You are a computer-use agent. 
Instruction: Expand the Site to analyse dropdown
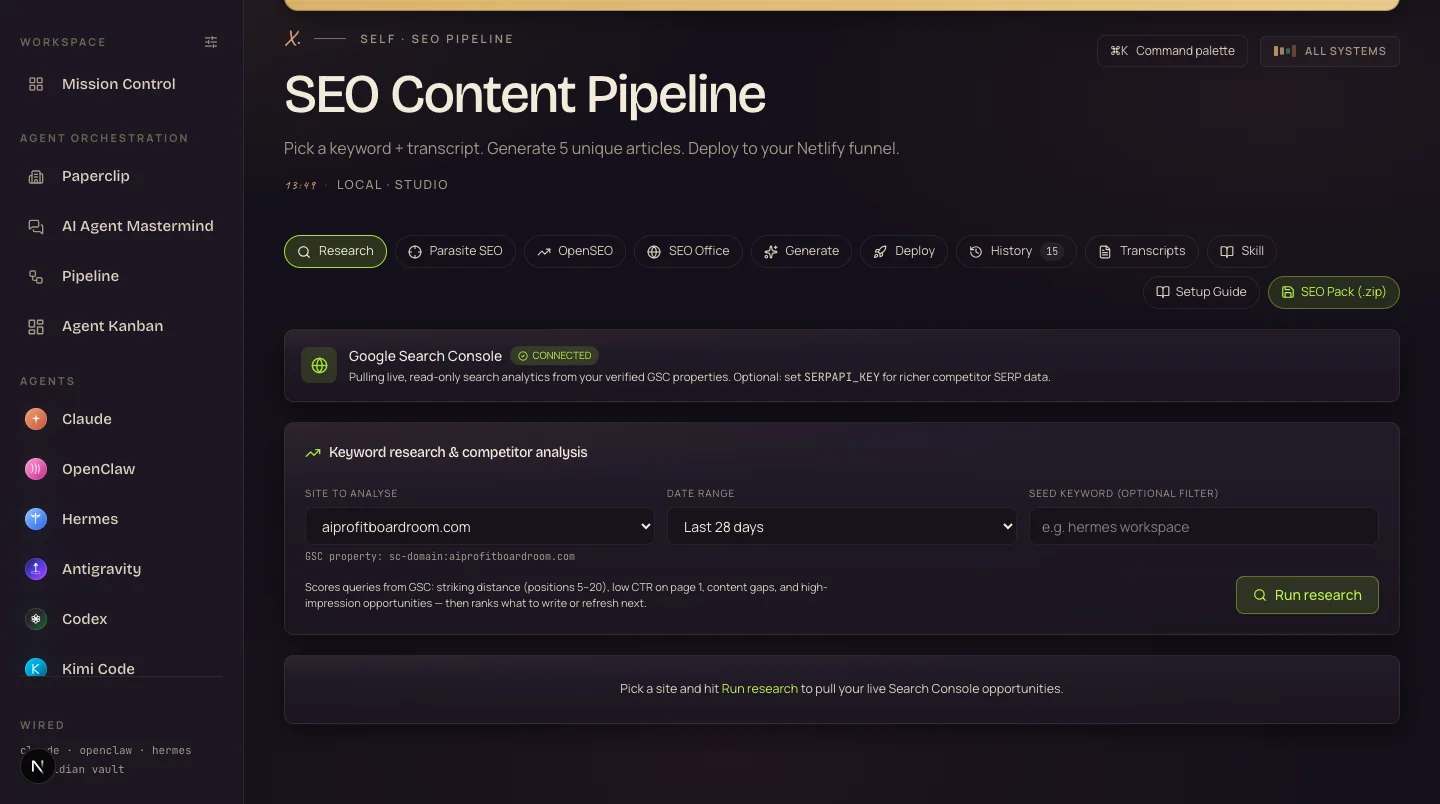pos(480,527)
